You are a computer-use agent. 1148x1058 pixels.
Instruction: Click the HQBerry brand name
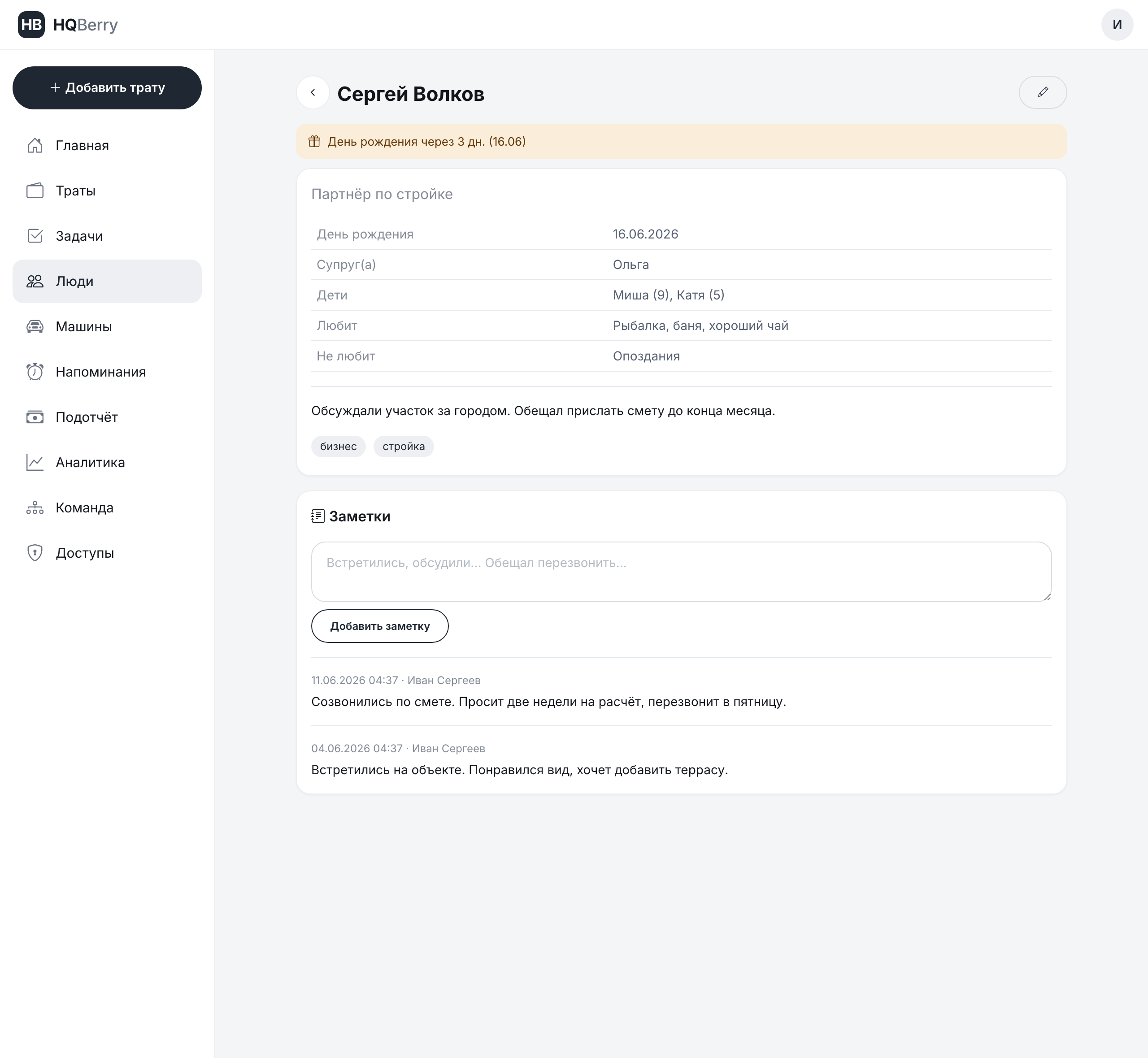[x=85, y=25]
